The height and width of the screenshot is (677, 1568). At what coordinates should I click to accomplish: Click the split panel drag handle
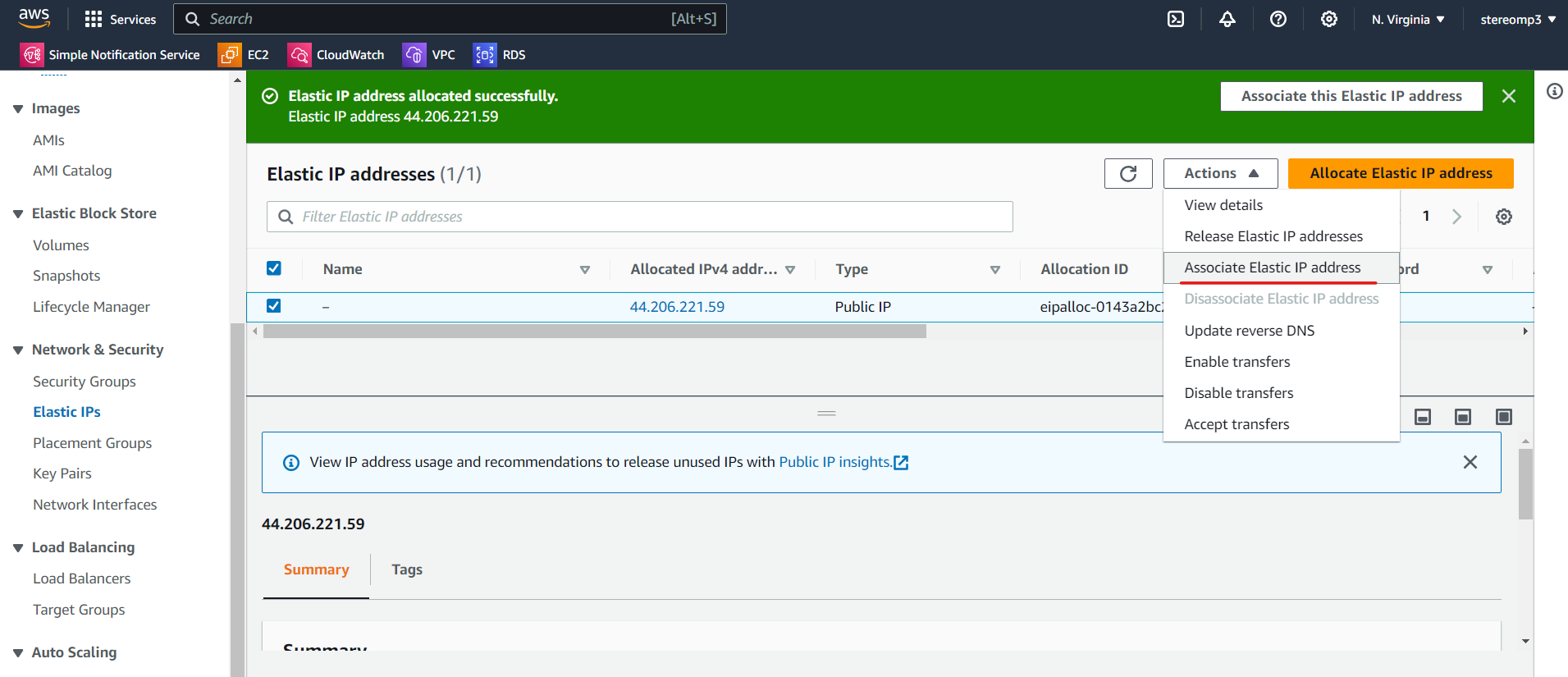826,414
